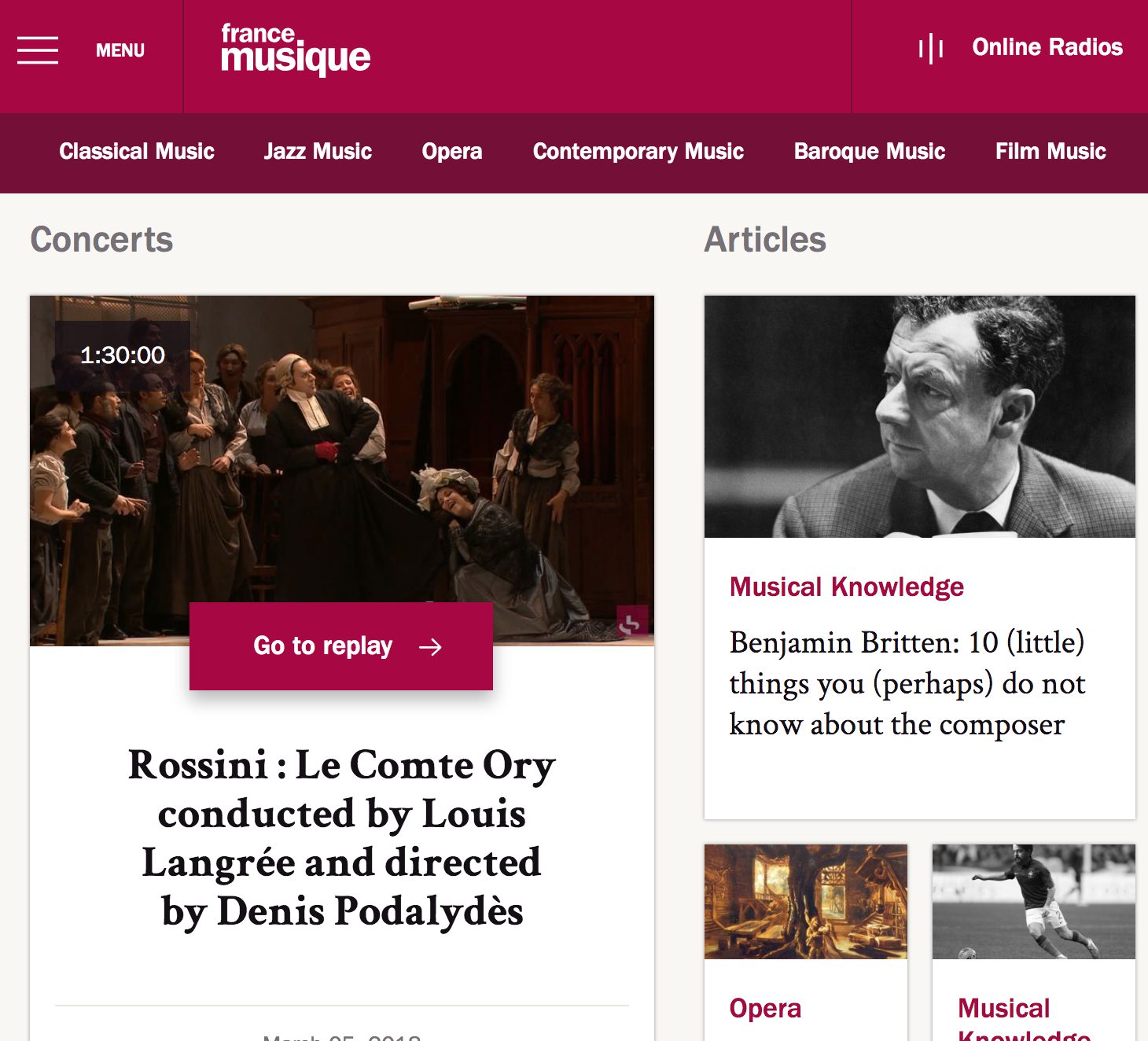Image resolution: width=1148 pixels, height=1041 pixels.
Task: Click the soccer player article thumbnail
Action: point(1033,902)
